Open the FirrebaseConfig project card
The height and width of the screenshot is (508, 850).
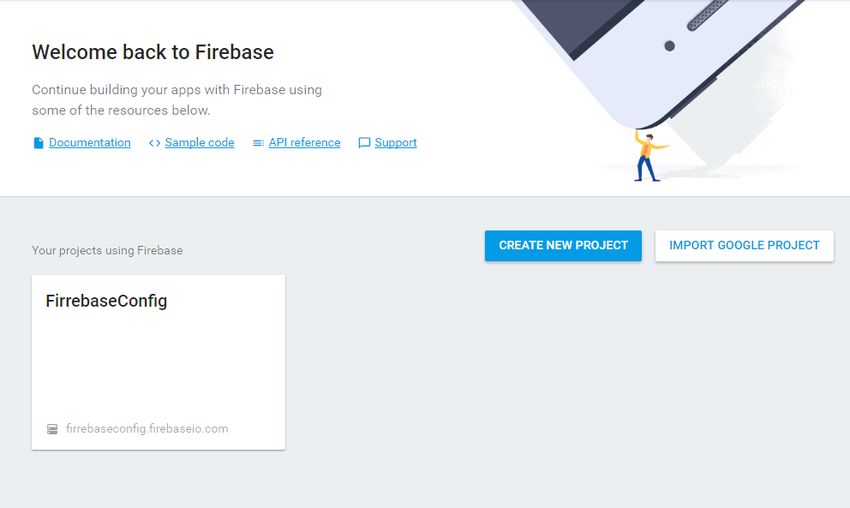pos(158,362)
